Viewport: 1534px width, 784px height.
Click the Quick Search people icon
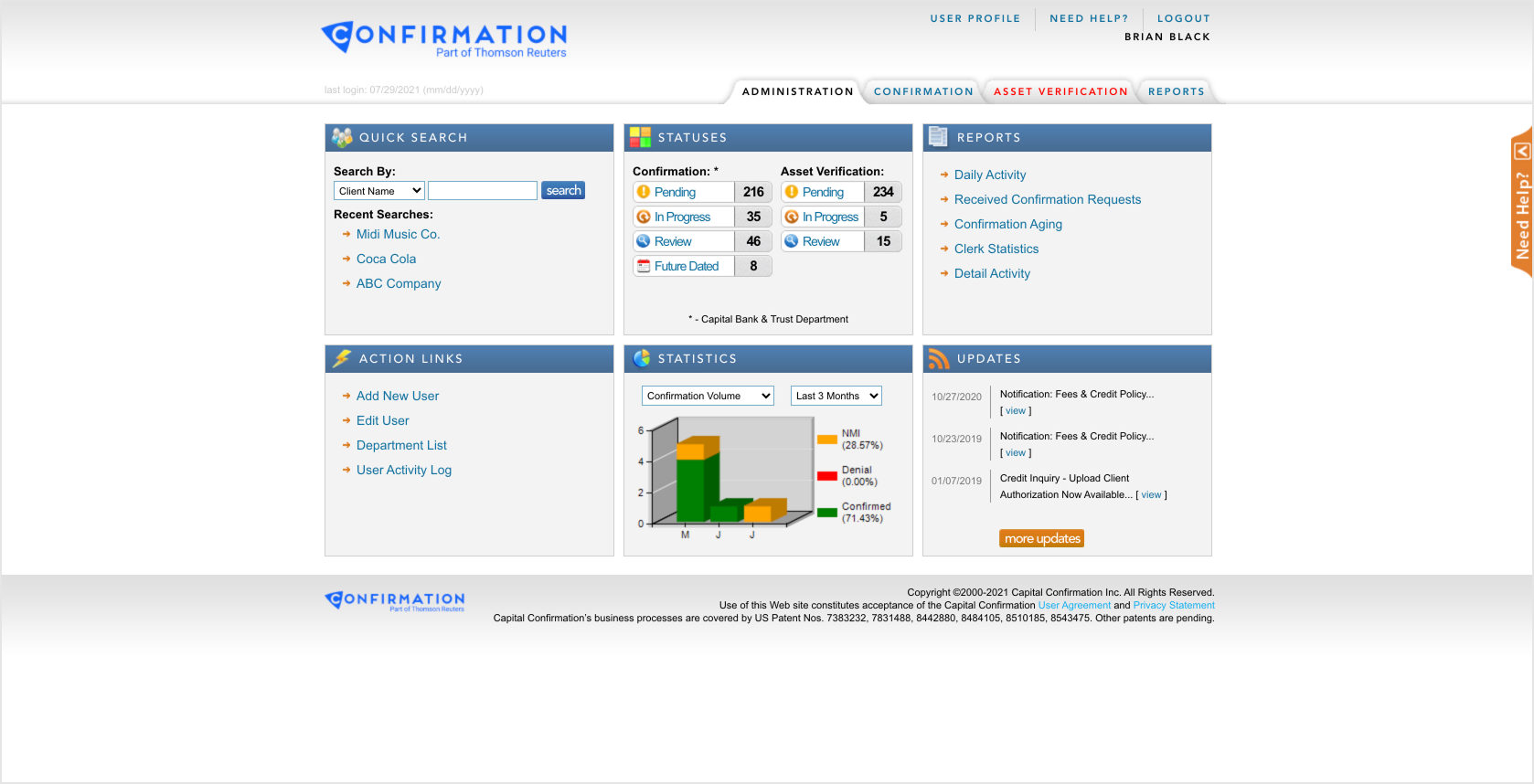[342, 137]
